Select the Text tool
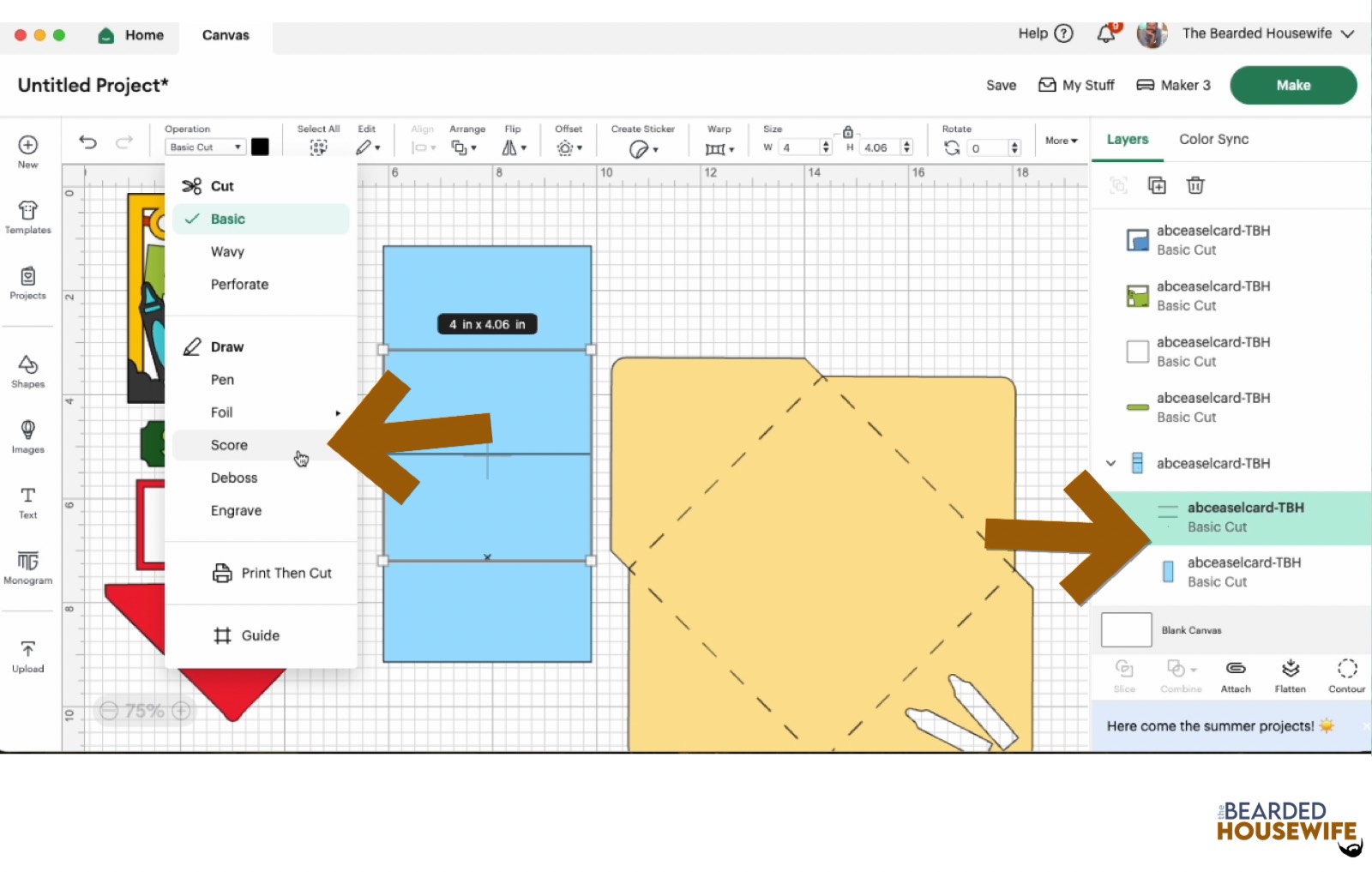The image size is (1372, 872). pos(27,502)
